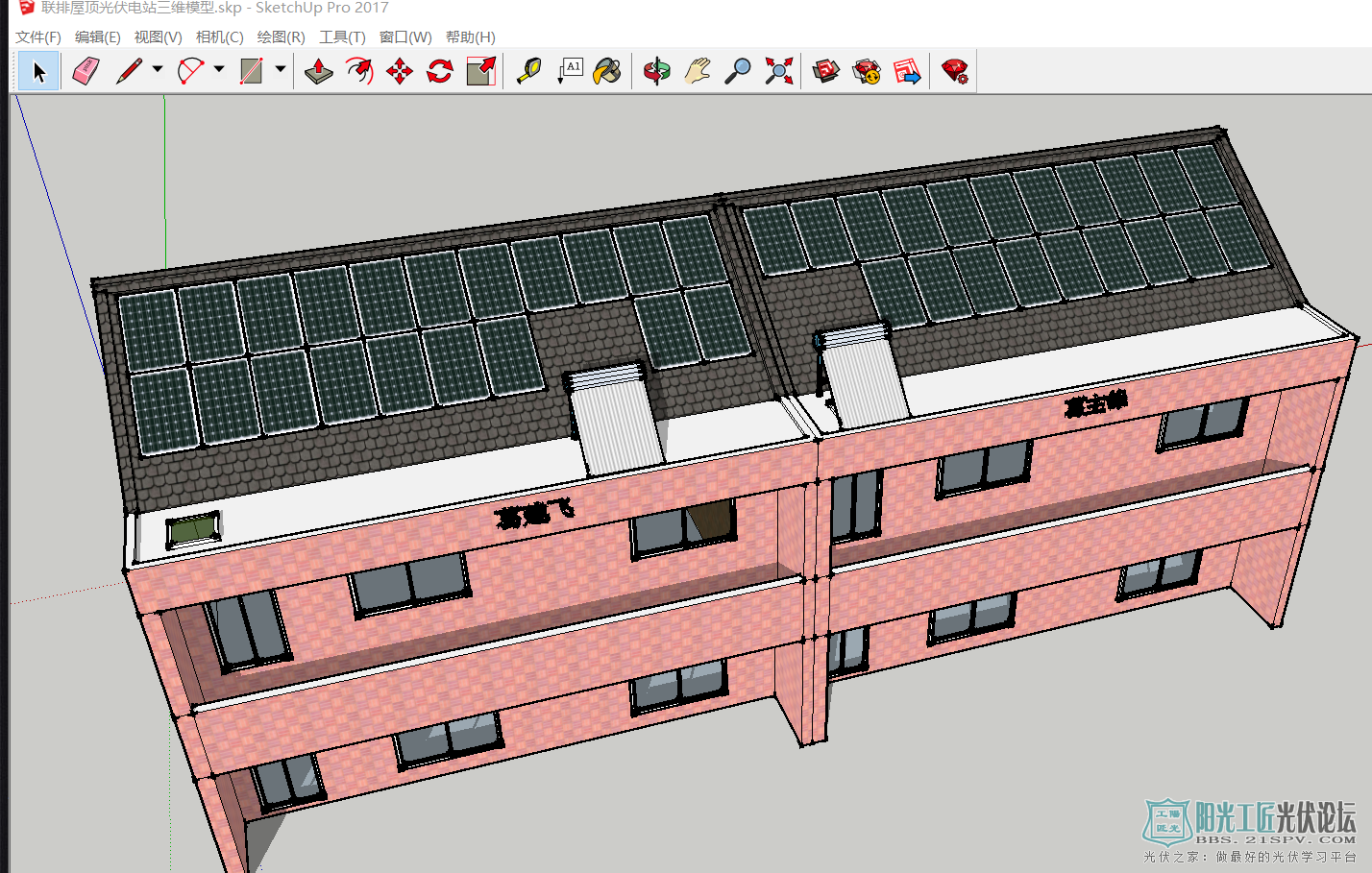
Task: Activate the Scale tool
Action: point(480,71)
